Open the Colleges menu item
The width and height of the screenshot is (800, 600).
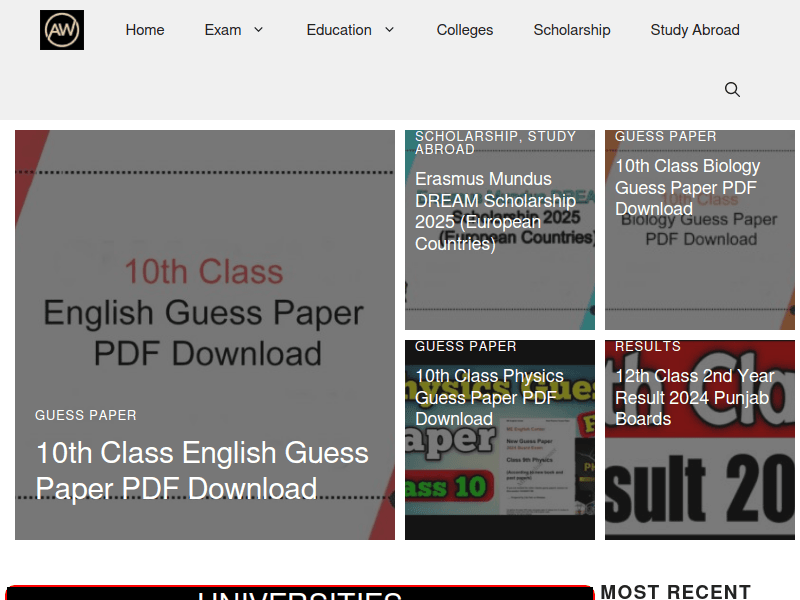465,30
